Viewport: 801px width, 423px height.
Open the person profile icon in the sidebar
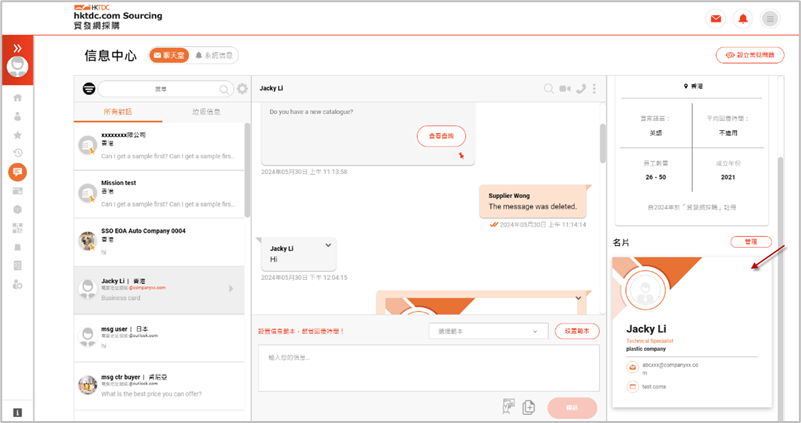pos(17,116)
